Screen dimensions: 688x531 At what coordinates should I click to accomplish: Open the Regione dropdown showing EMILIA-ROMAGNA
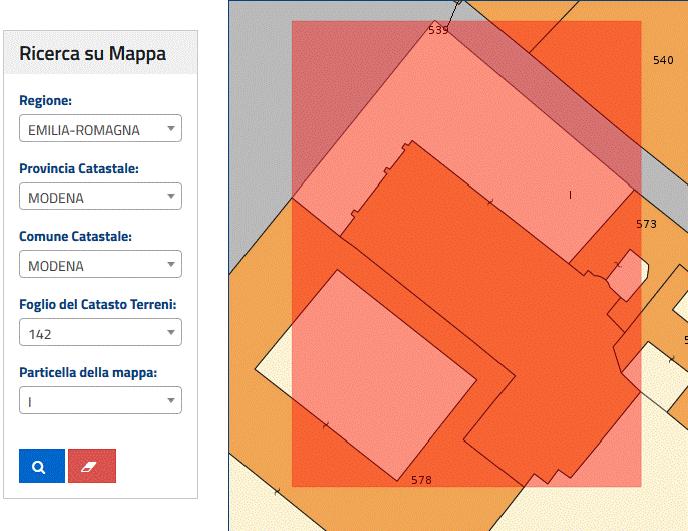pyautogui.click(x=100, y=128)
